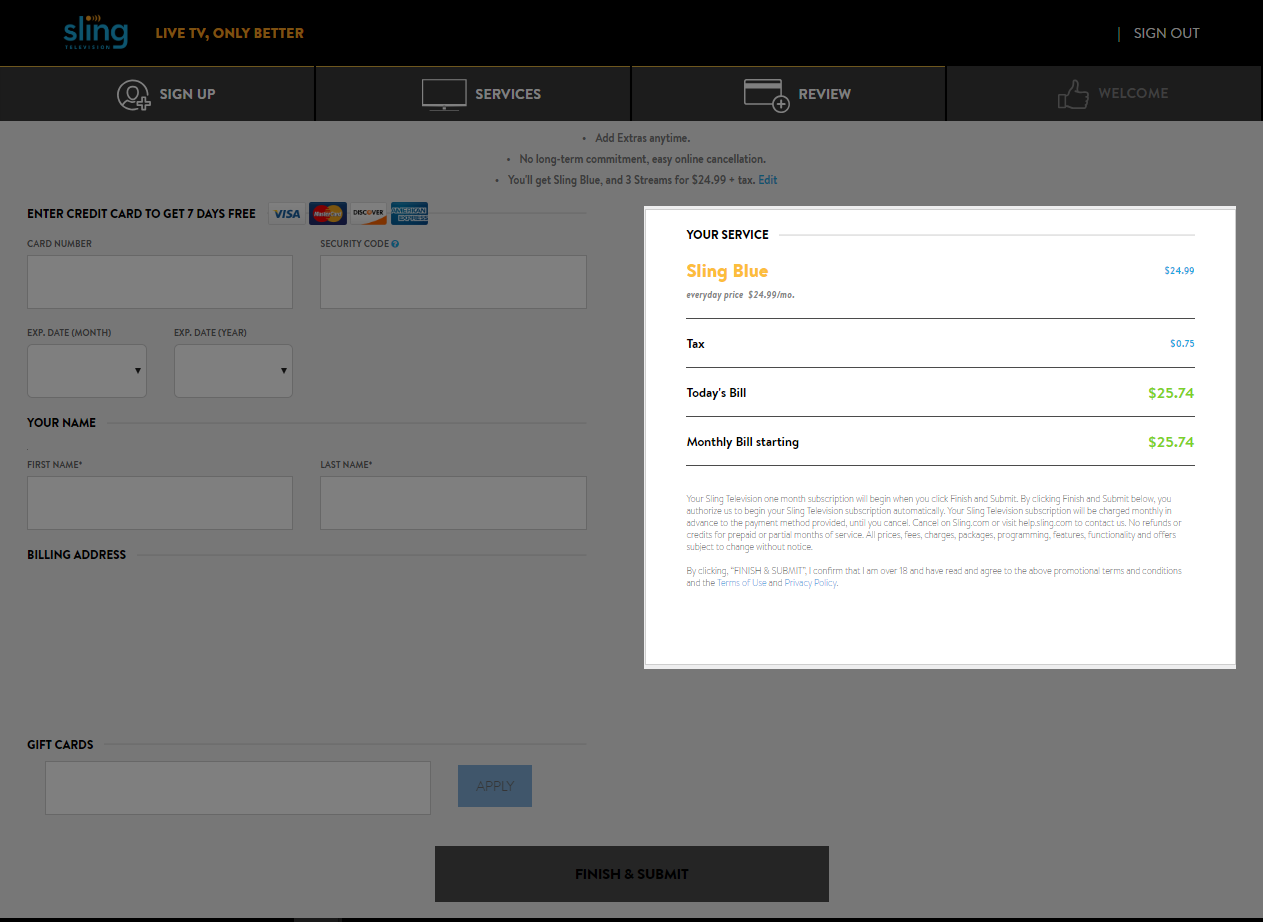
Task: Open the expiration month dropdown
Action: coord(87,371)
